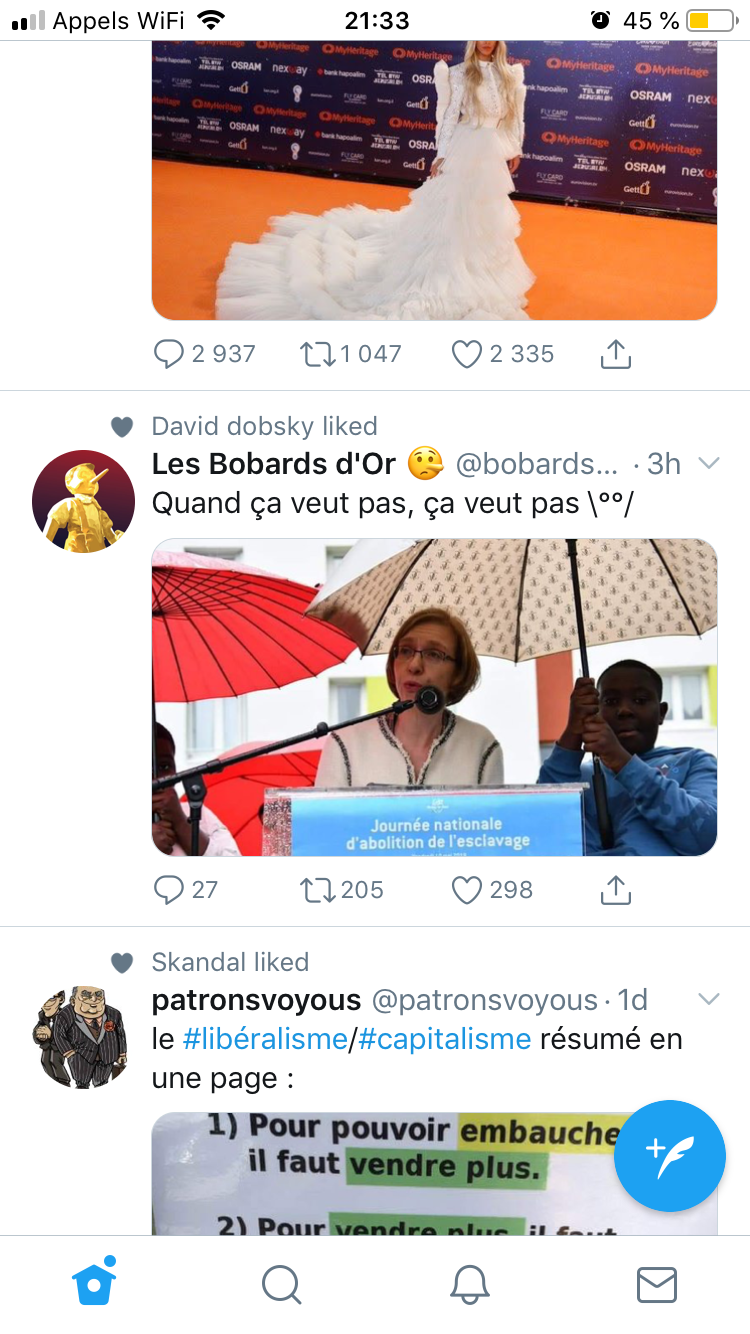Image resolution: width=750 pixels, height=1334 pixels.
Task: Open the Home timeline tab
Action: point(94,1284)
